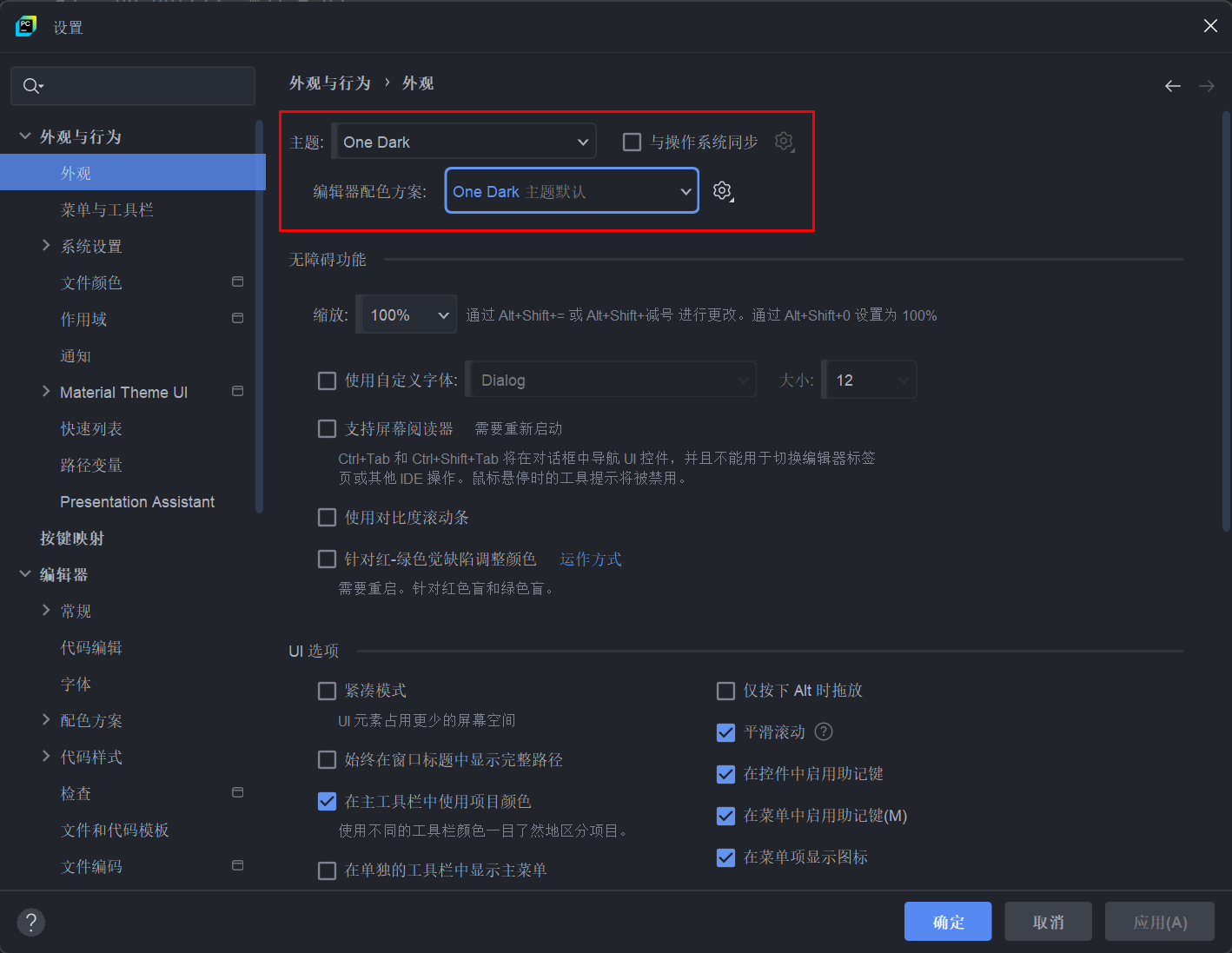Screen dimensions: 1232x953
Task: Click the 应用(A) button
Action: (1160, 921)
